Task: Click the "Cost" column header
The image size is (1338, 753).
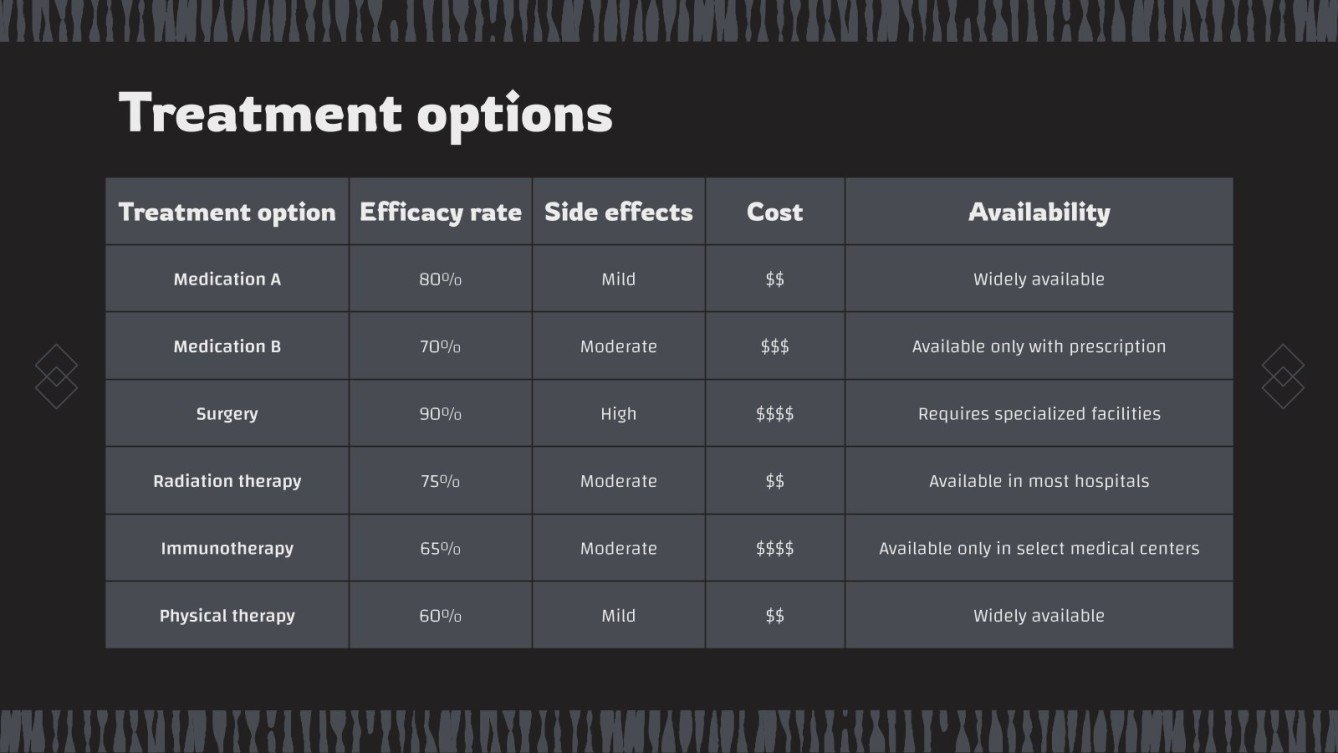Action: point(774,212)
